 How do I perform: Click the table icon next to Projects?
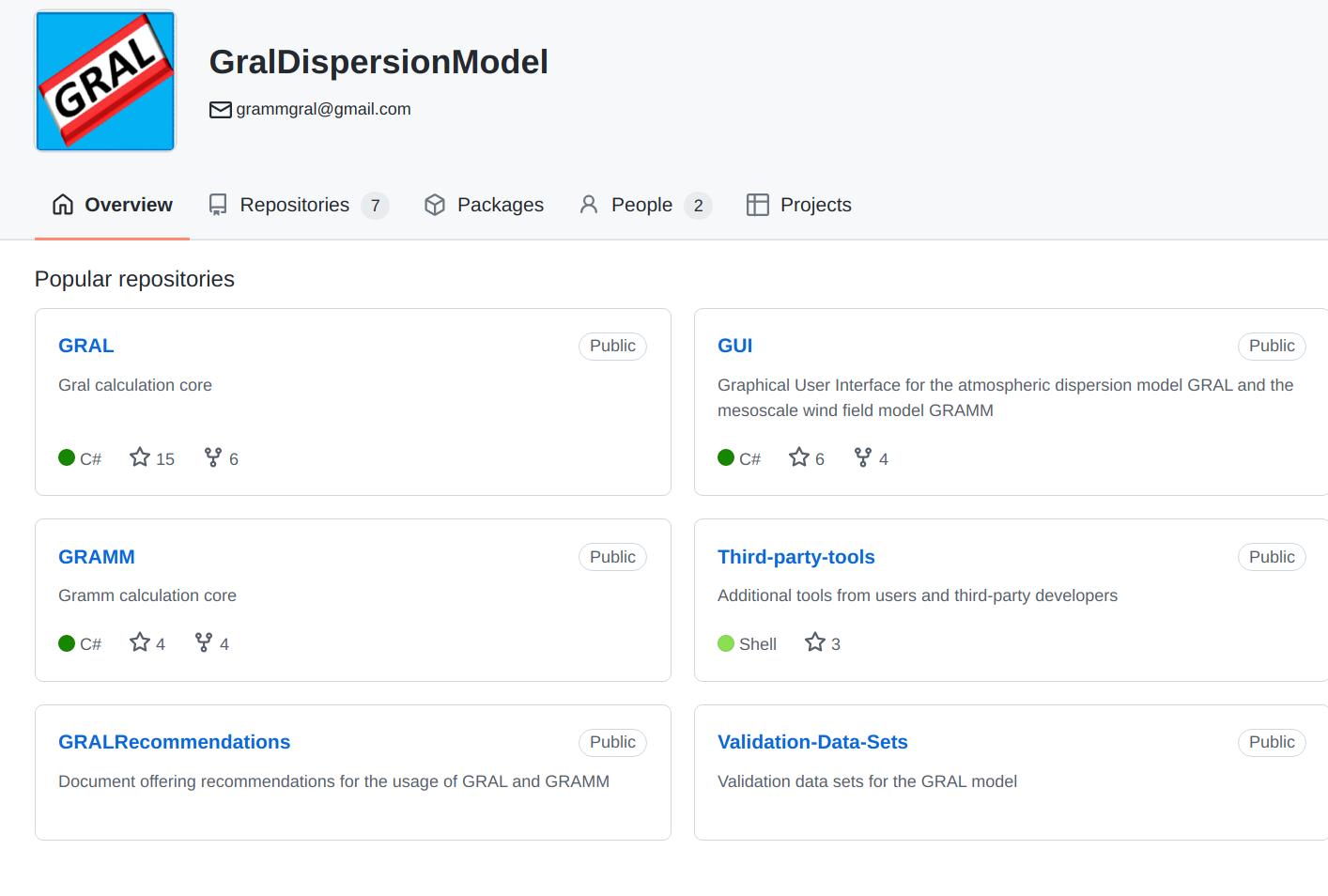click(x=758, y=205)
